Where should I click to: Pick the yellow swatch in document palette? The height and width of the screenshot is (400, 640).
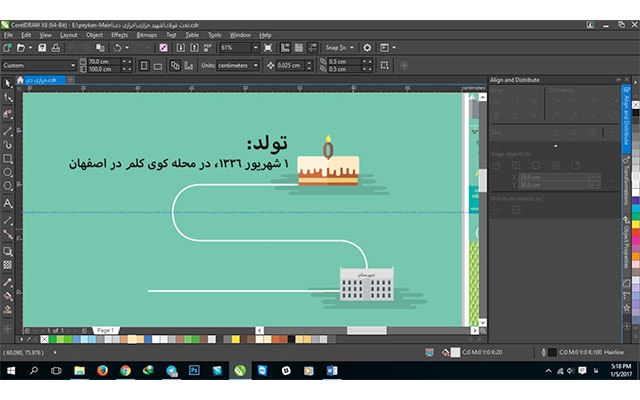point(236,339)
